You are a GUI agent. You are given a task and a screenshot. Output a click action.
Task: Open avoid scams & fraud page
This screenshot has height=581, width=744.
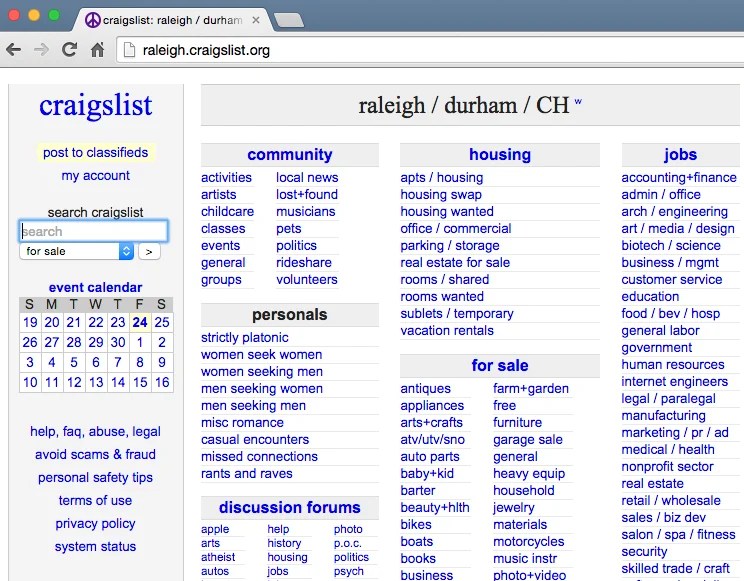click(95, 454)
